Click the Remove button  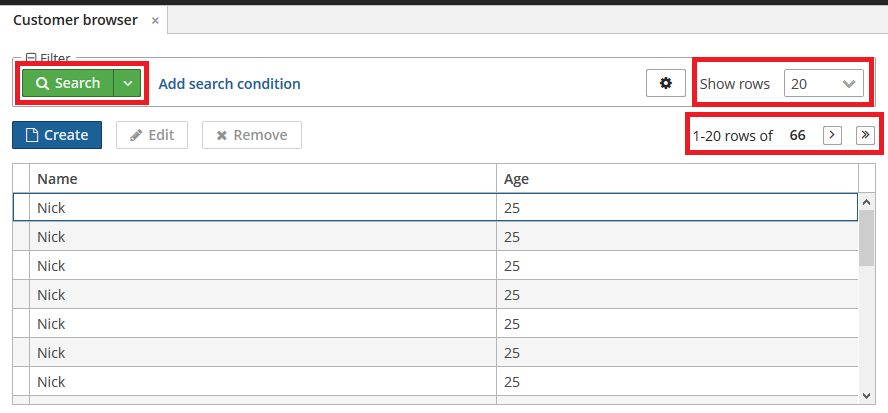click(252, 135)
